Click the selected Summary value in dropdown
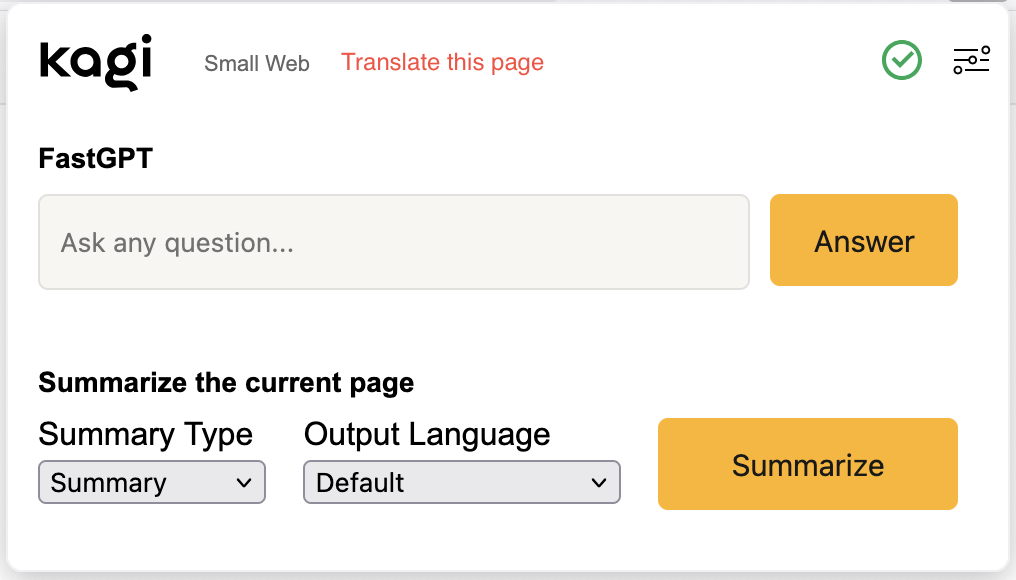1016x580 pixels. (x=108, y=483)
